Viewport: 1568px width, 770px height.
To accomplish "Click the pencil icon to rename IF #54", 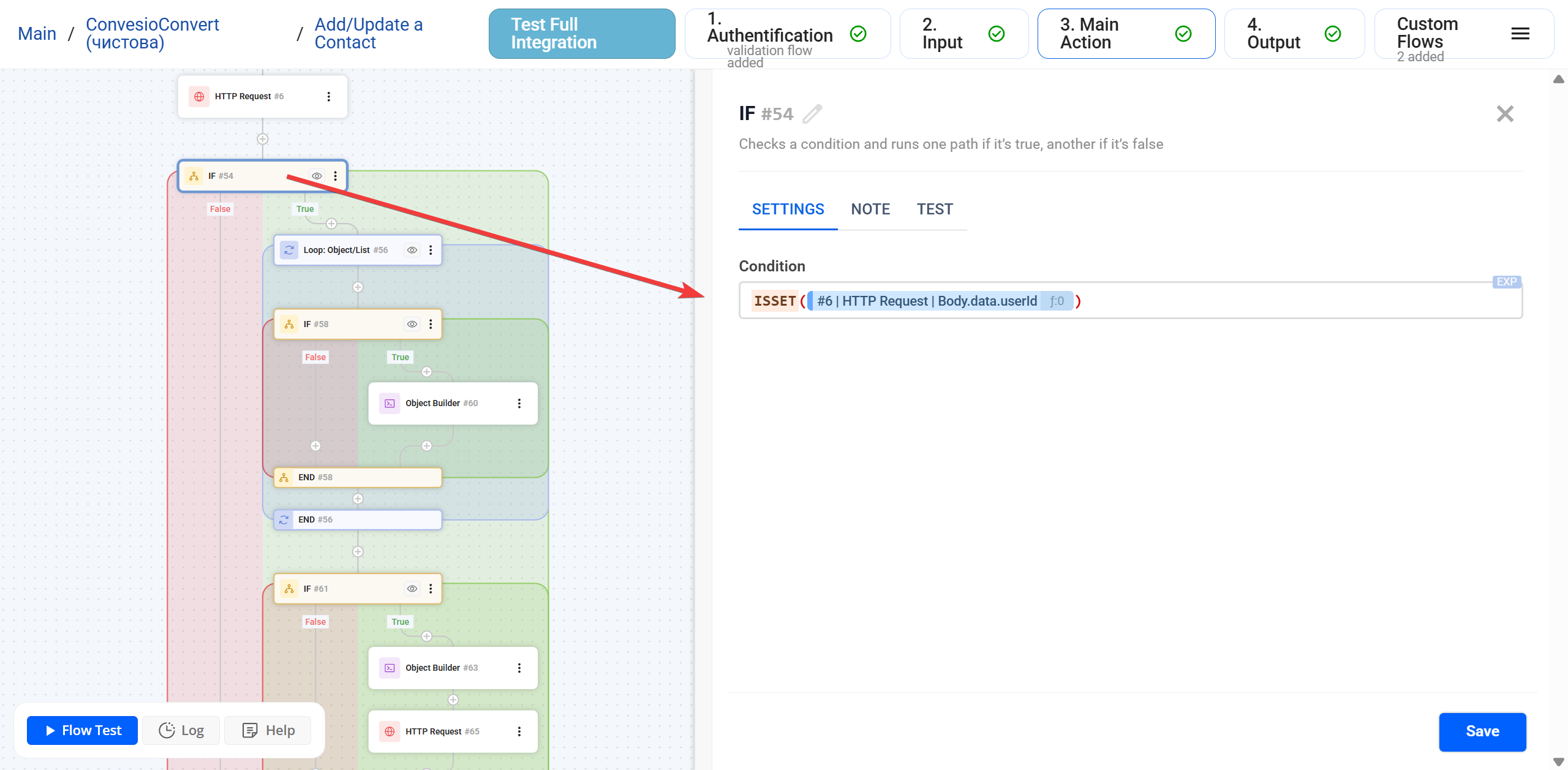I will pos(812,114).
